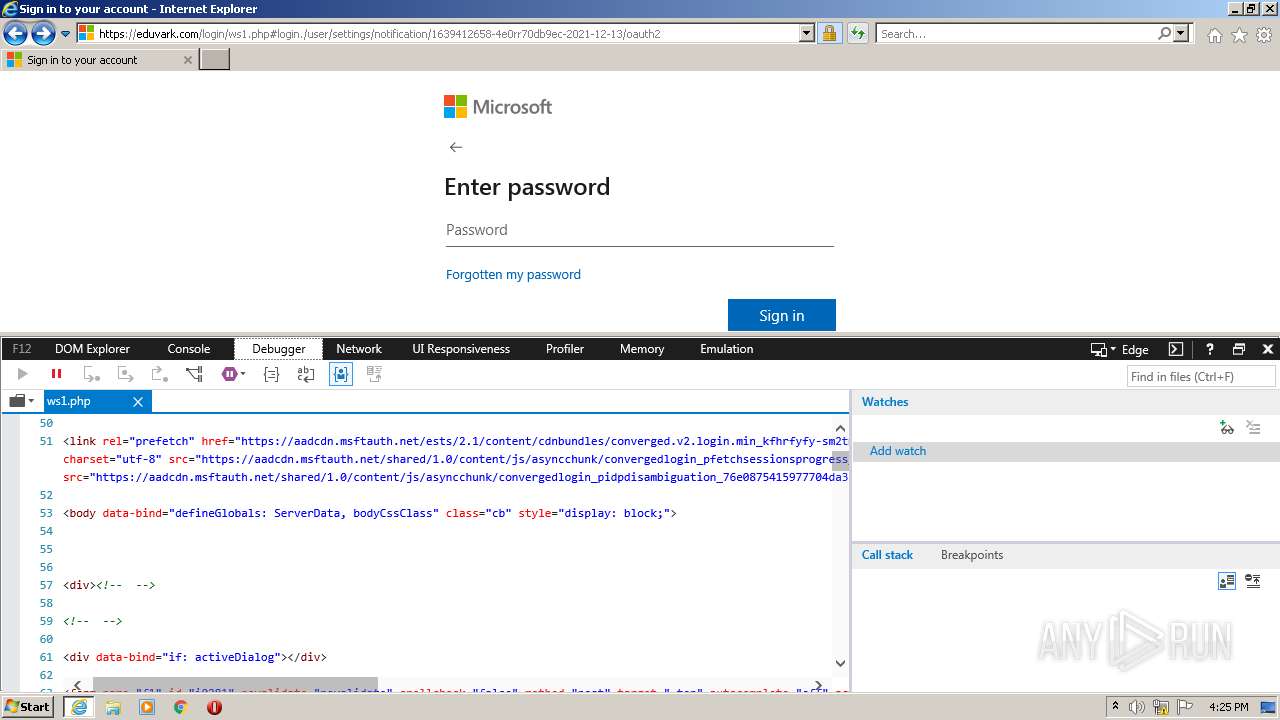Click the Password input field
Image resolution: width=1280 pixels, height=720 pixels.
639,230
